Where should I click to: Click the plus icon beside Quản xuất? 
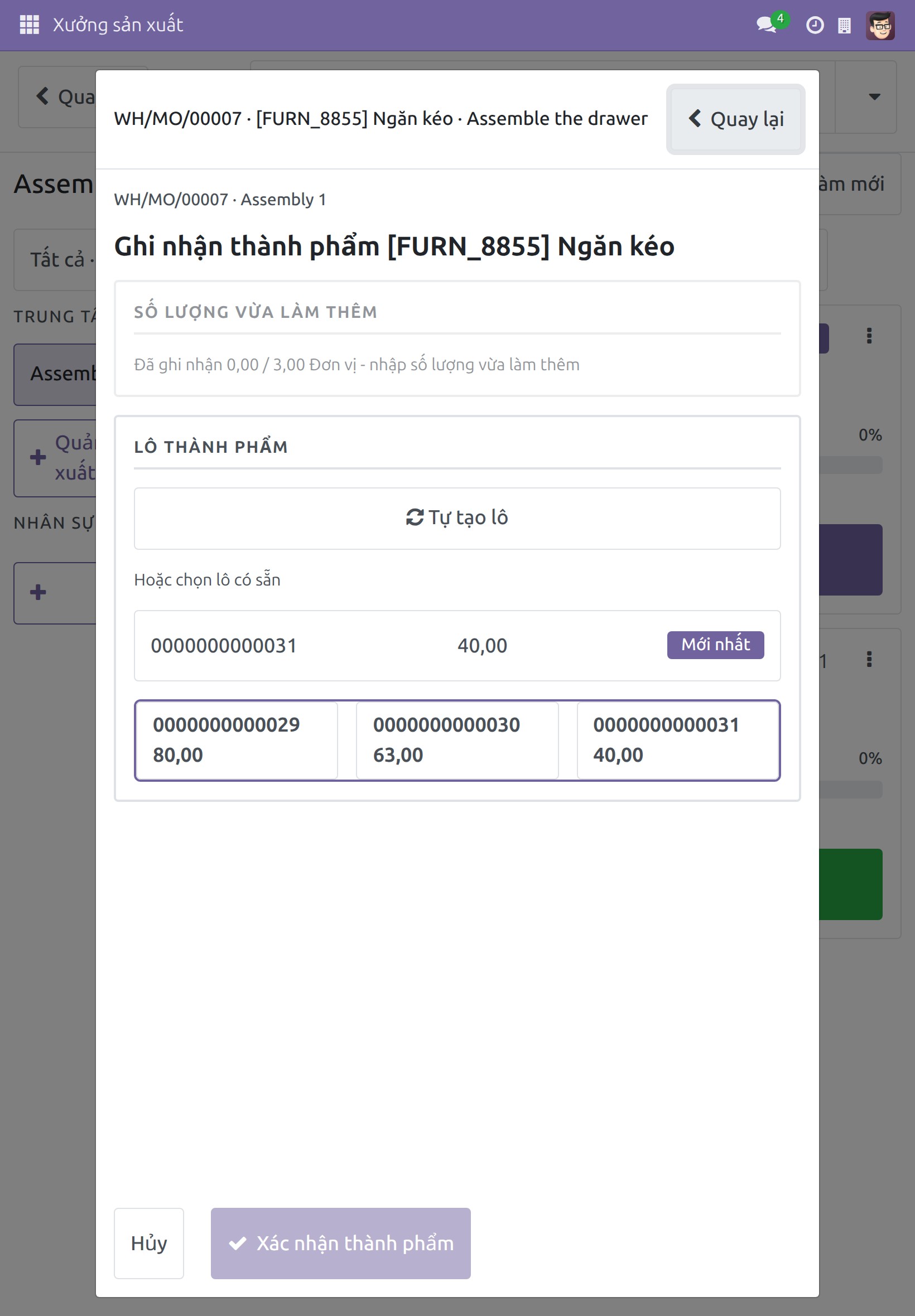38,457
